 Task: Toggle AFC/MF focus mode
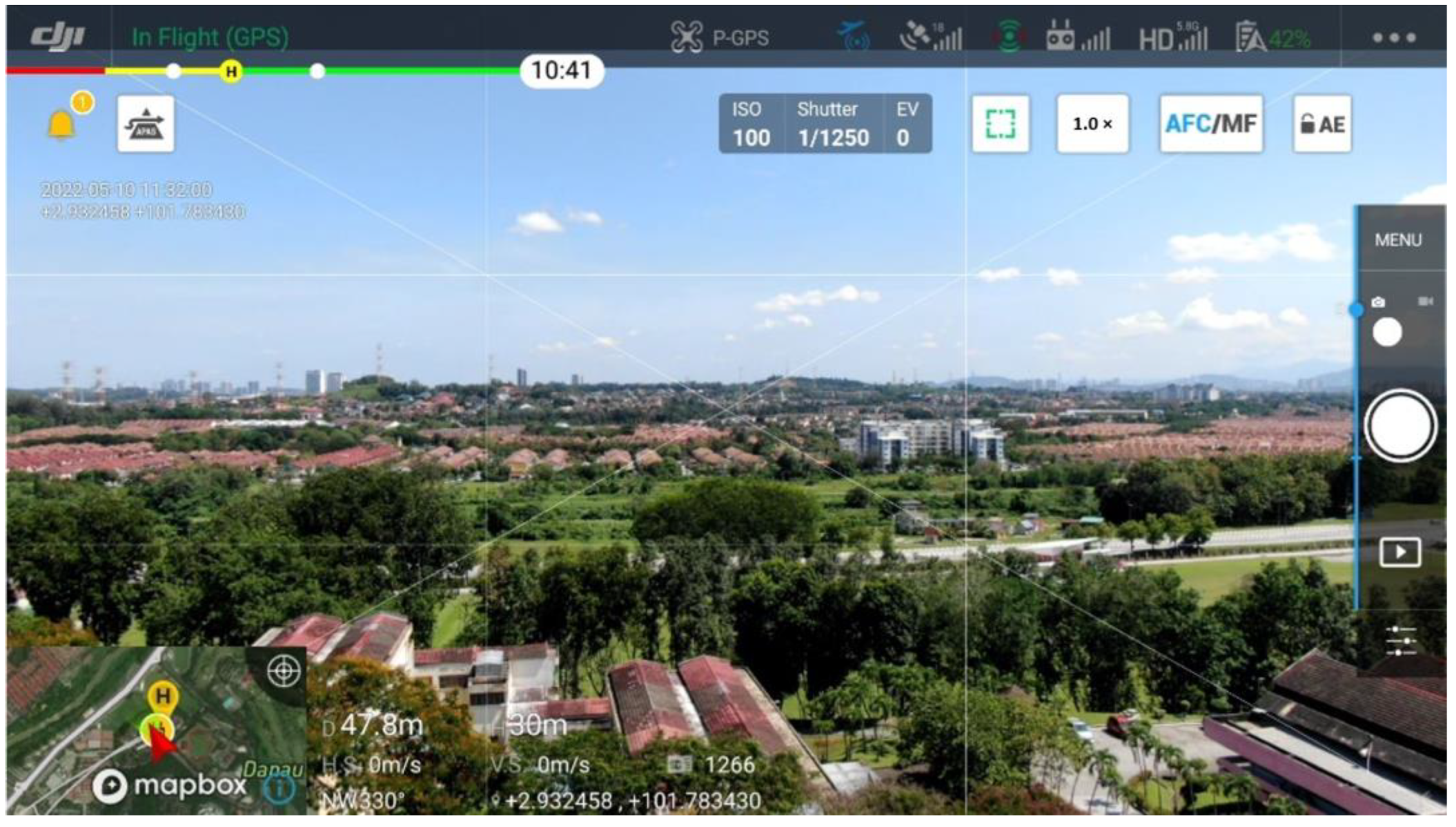coord(1211,124)
